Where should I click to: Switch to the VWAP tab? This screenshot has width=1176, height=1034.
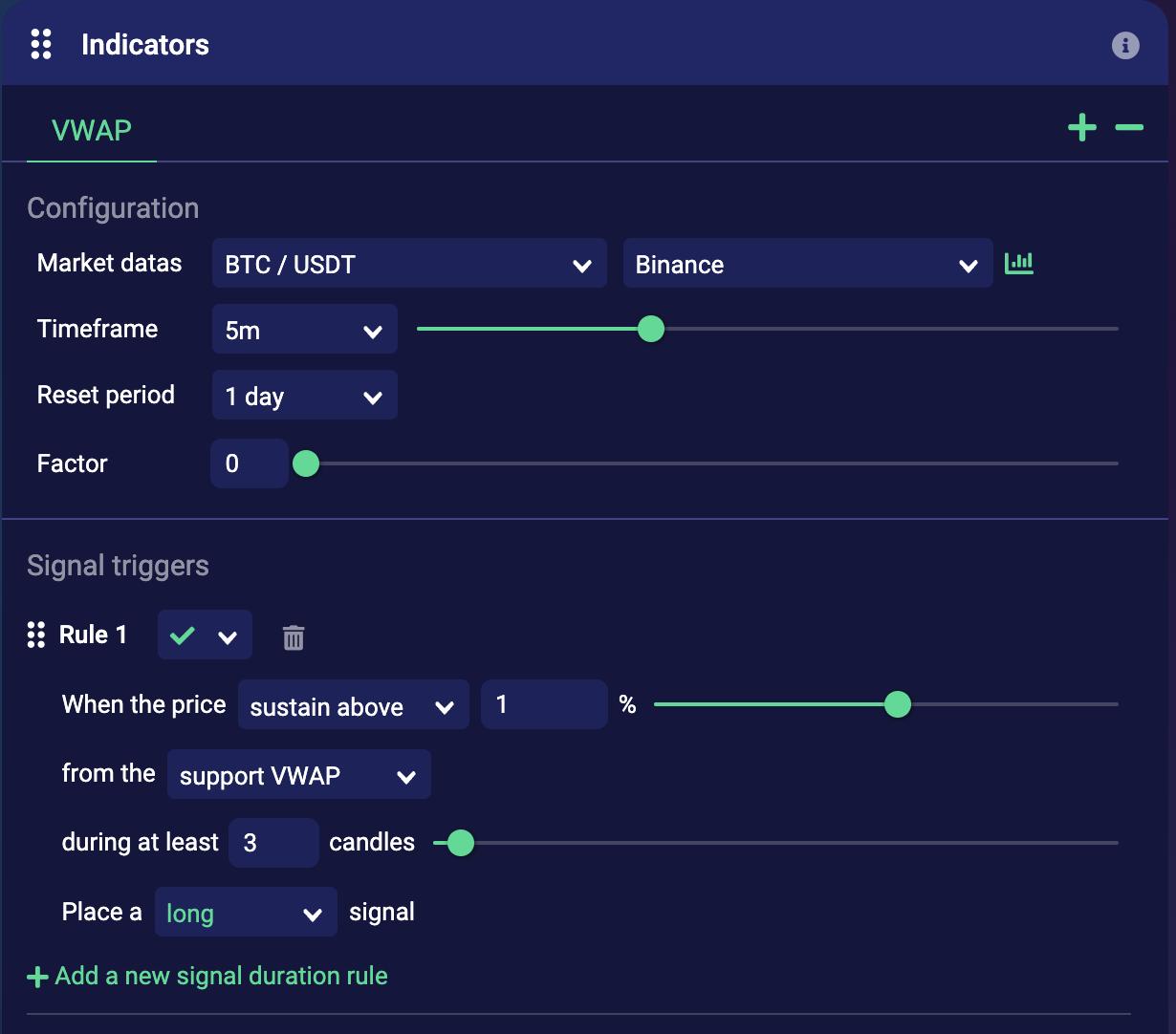(x=92, y=130)
